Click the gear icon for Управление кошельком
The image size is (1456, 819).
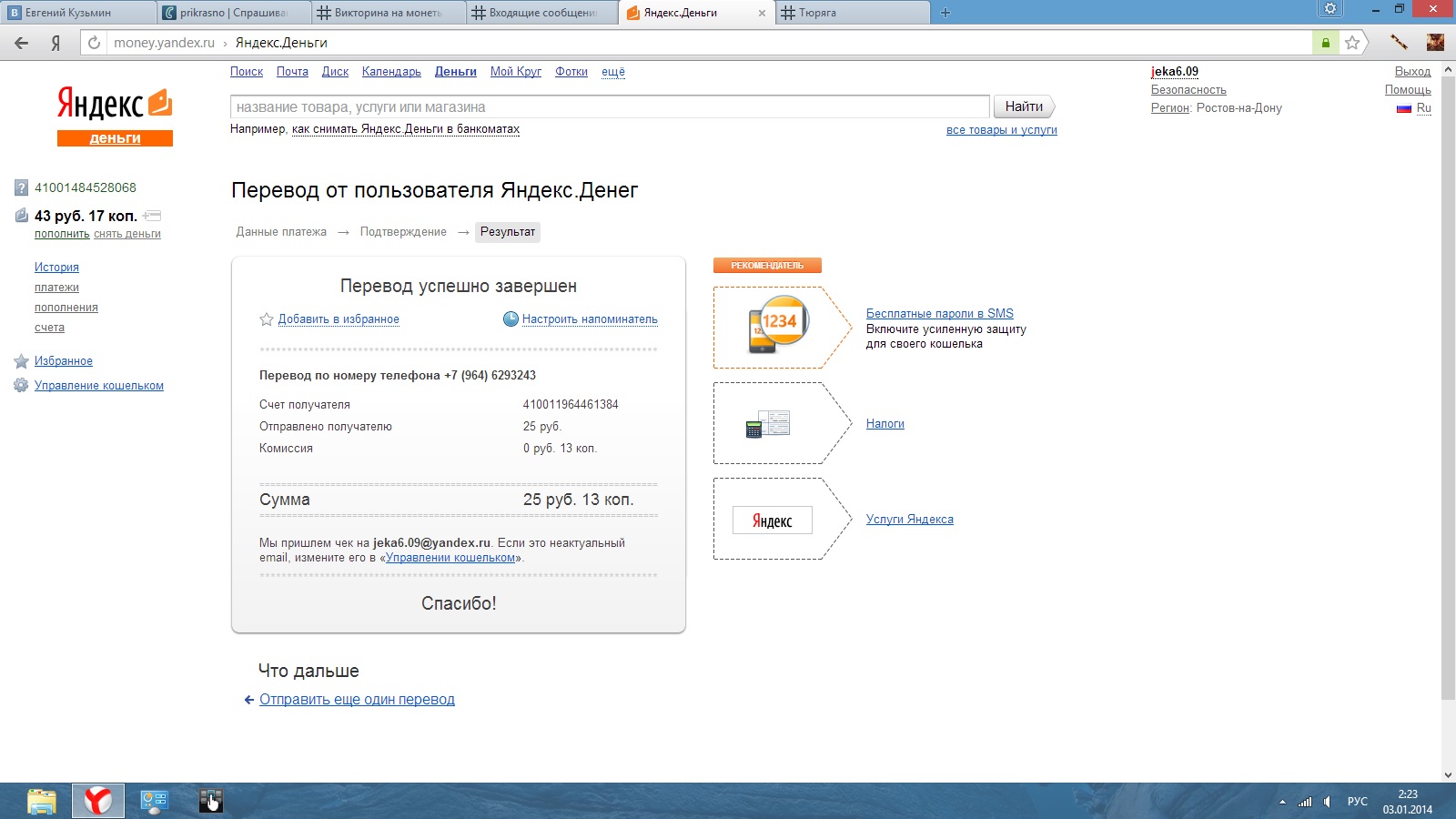click(x=21, y=386)
